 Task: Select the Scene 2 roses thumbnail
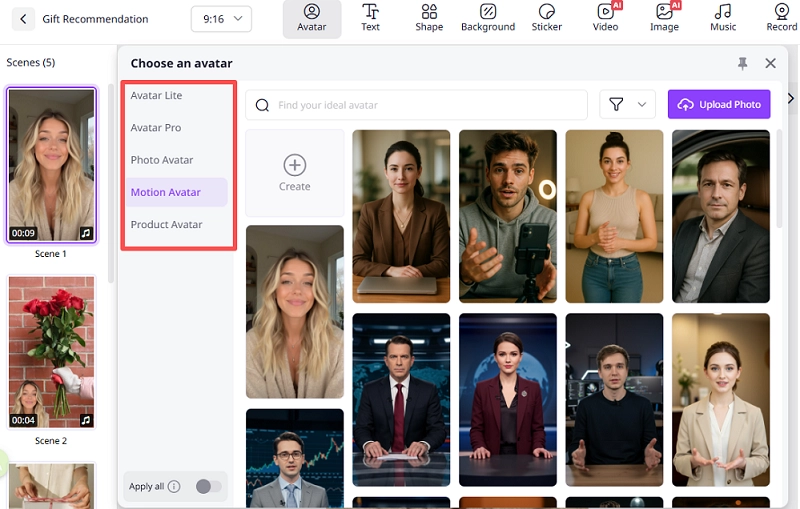(52, 352)
